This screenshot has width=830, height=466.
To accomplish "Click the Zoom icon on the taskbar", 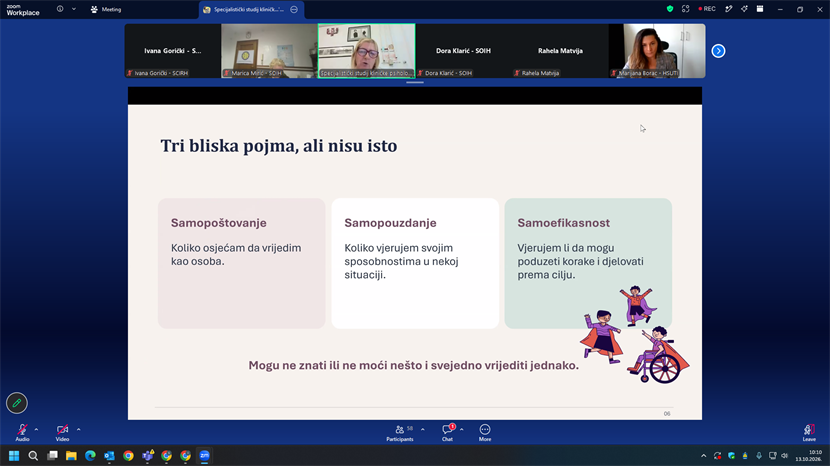I will (204, 455).
